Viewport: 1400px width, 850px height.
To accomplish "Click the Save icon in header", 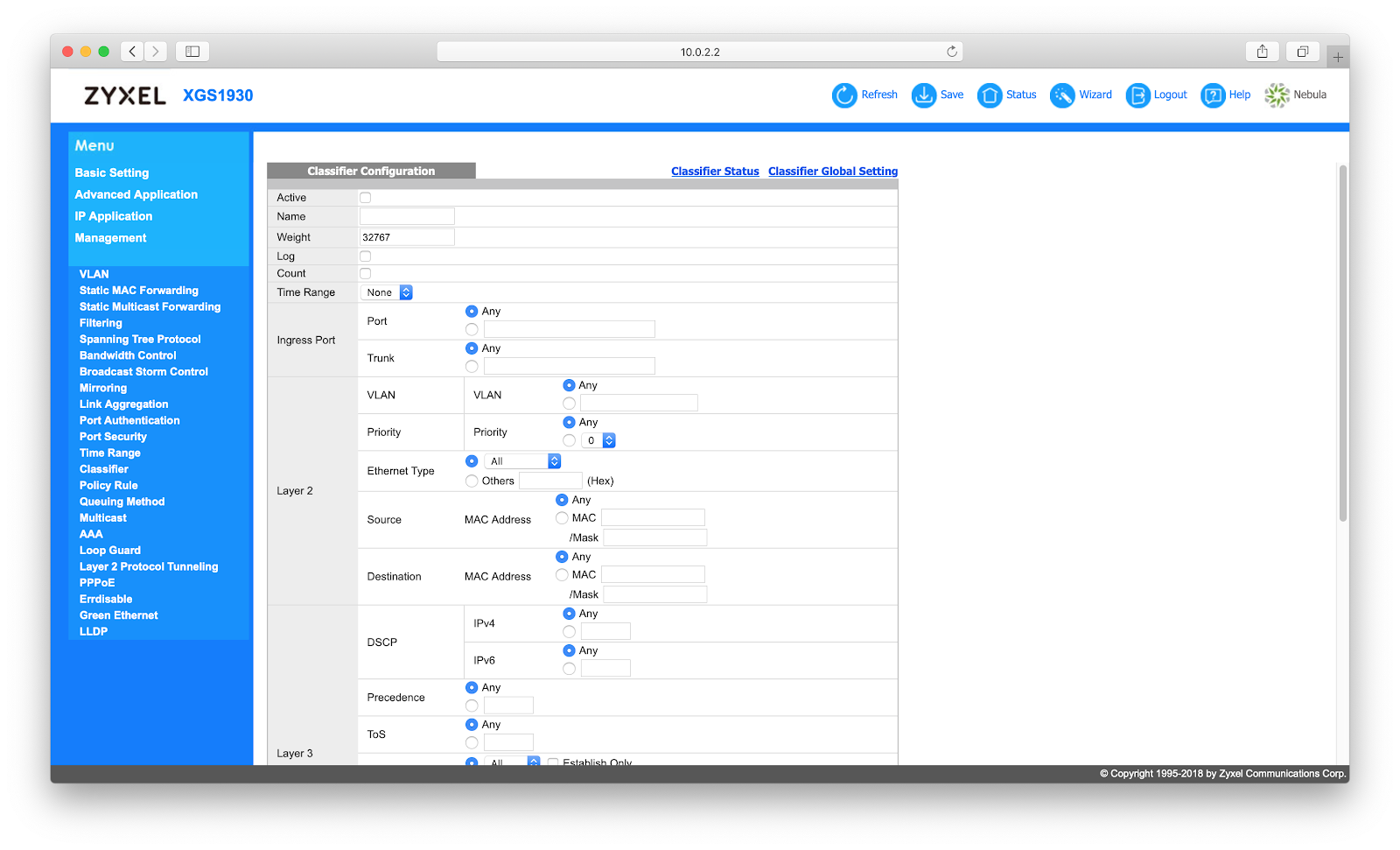I will (x=923, y=95).
